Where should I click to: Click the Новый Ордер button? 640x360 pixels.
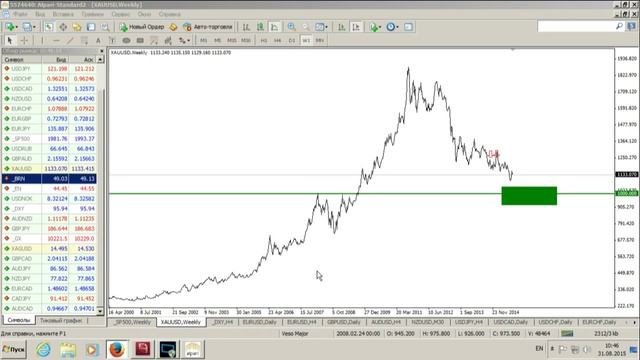click(142, 27)
